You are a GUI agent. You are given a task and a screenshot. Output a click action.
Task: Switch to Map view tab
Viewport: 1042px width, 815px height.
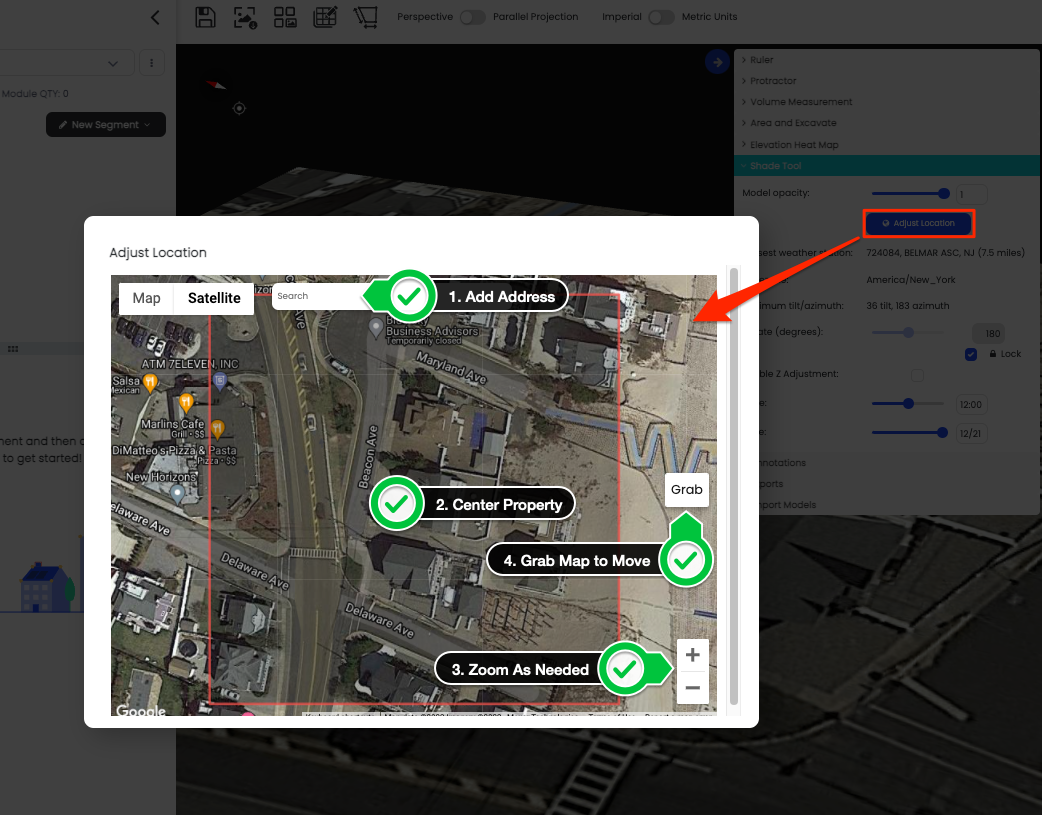click(x=146, y=298)
